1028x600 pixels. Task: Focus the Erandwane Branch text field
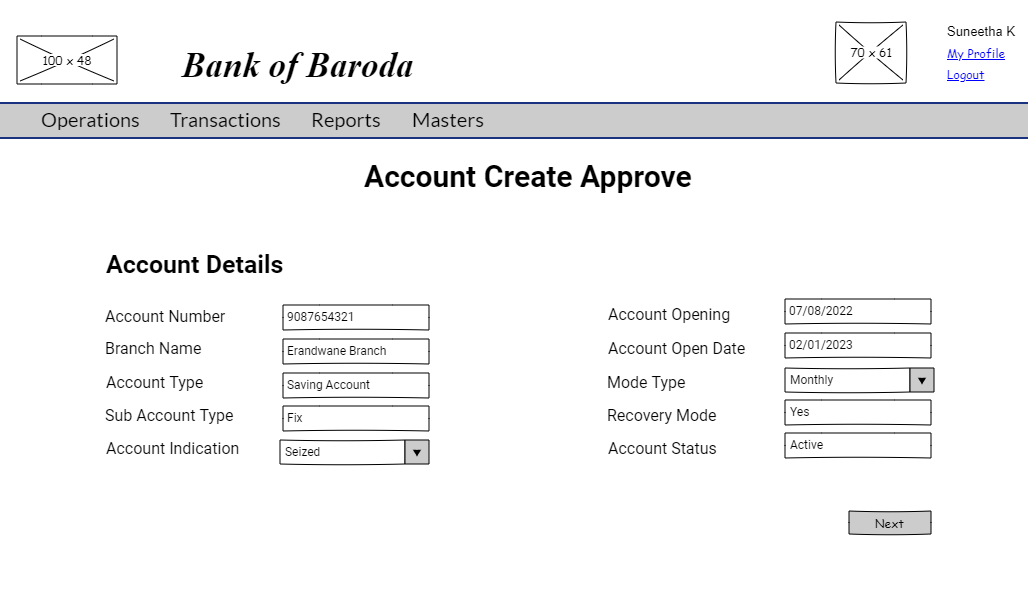pos(355,351)
